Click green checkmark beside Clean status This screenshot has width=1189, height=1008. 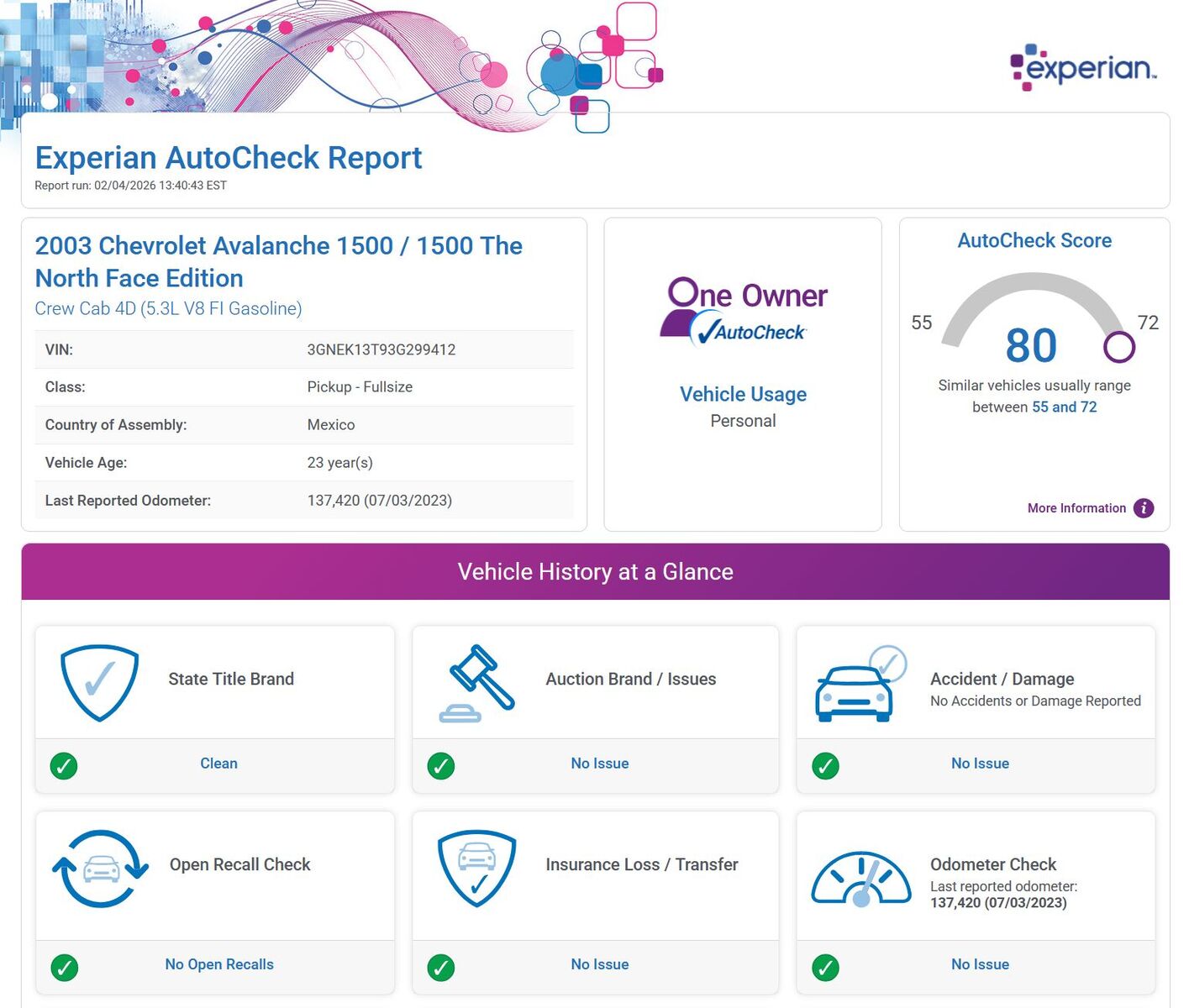[x=64, y=765]
